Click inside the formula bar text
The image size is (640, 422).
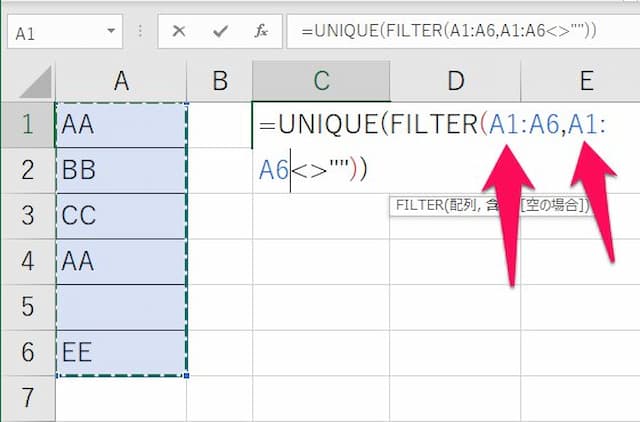450,31
